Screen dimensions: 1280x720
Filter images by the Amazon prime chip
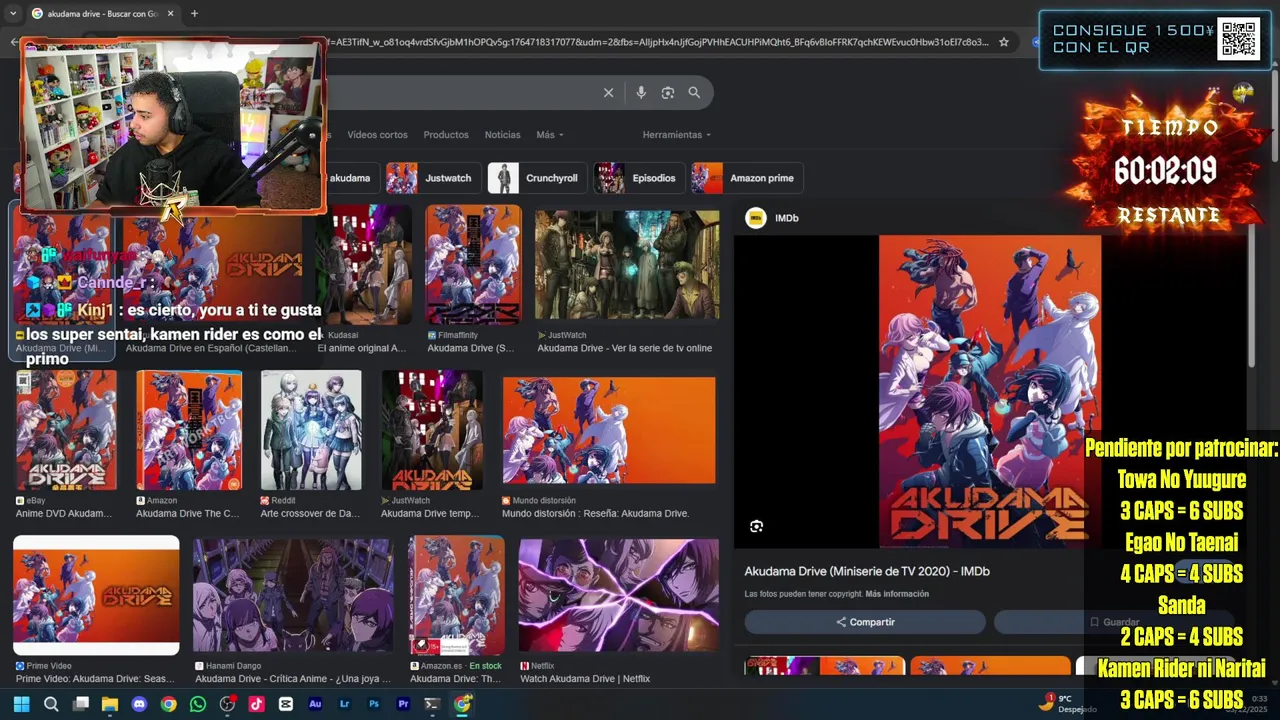click(746, 178)
